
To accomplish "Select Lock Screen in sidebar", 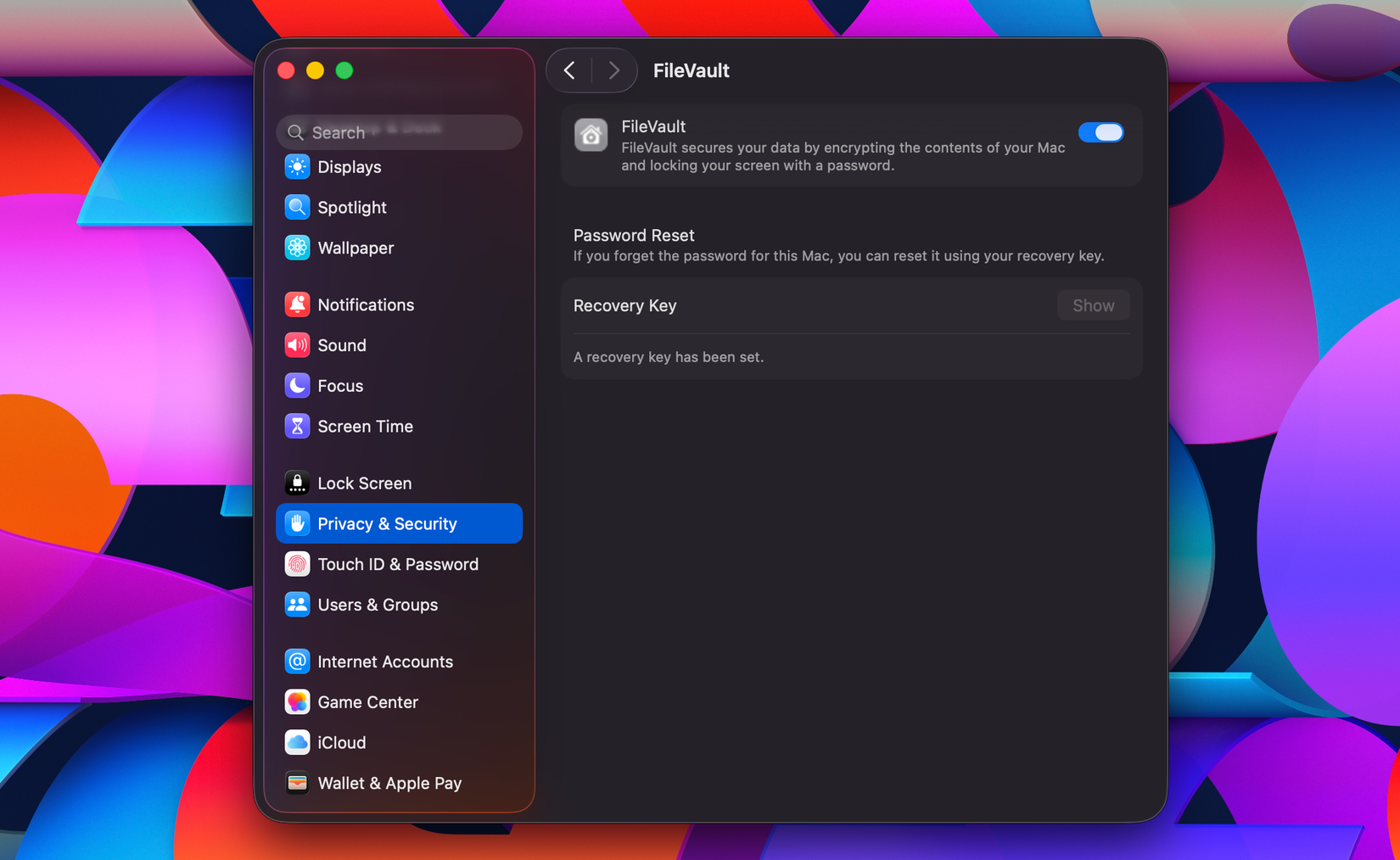I will tap(364, 482).
